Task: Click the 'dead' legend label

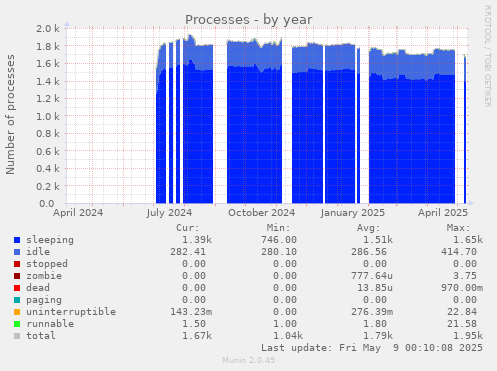Action: 38,288
